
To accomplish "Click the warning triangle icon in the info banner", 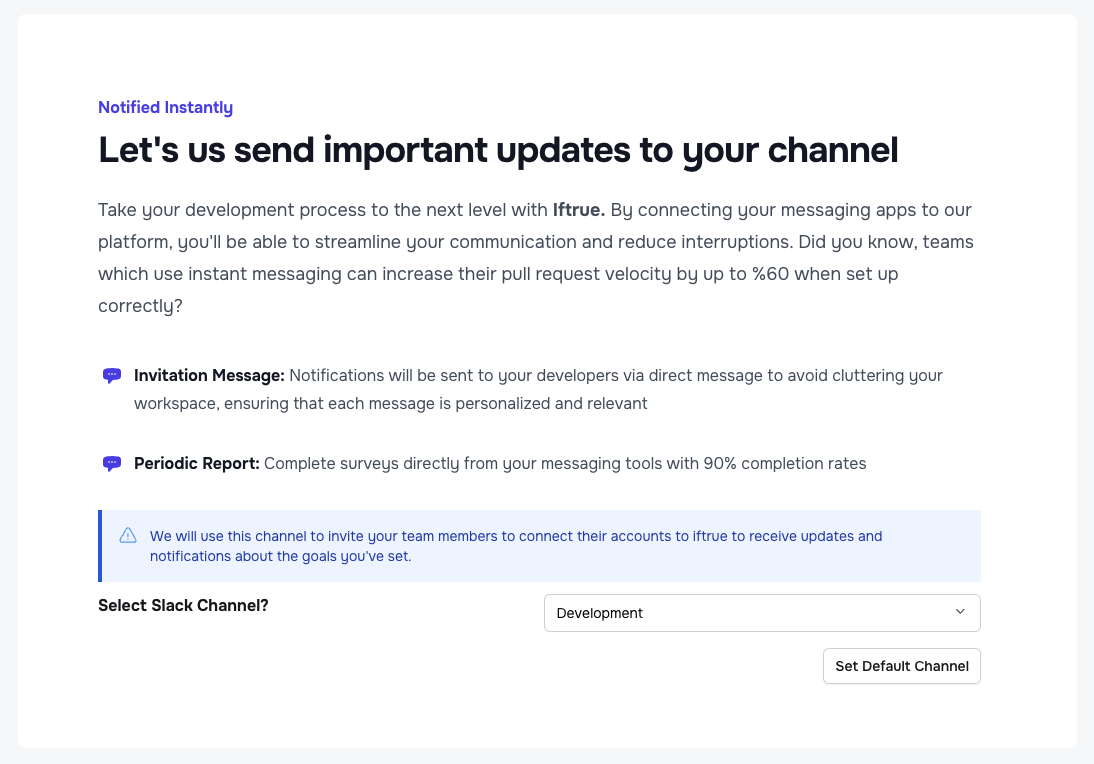I will (x=128, y=536).
